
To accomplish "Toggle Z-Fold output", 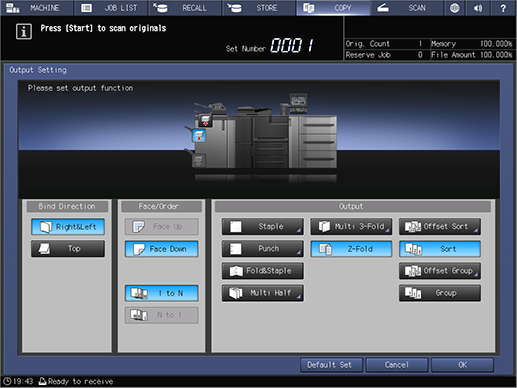I will 351,249.
